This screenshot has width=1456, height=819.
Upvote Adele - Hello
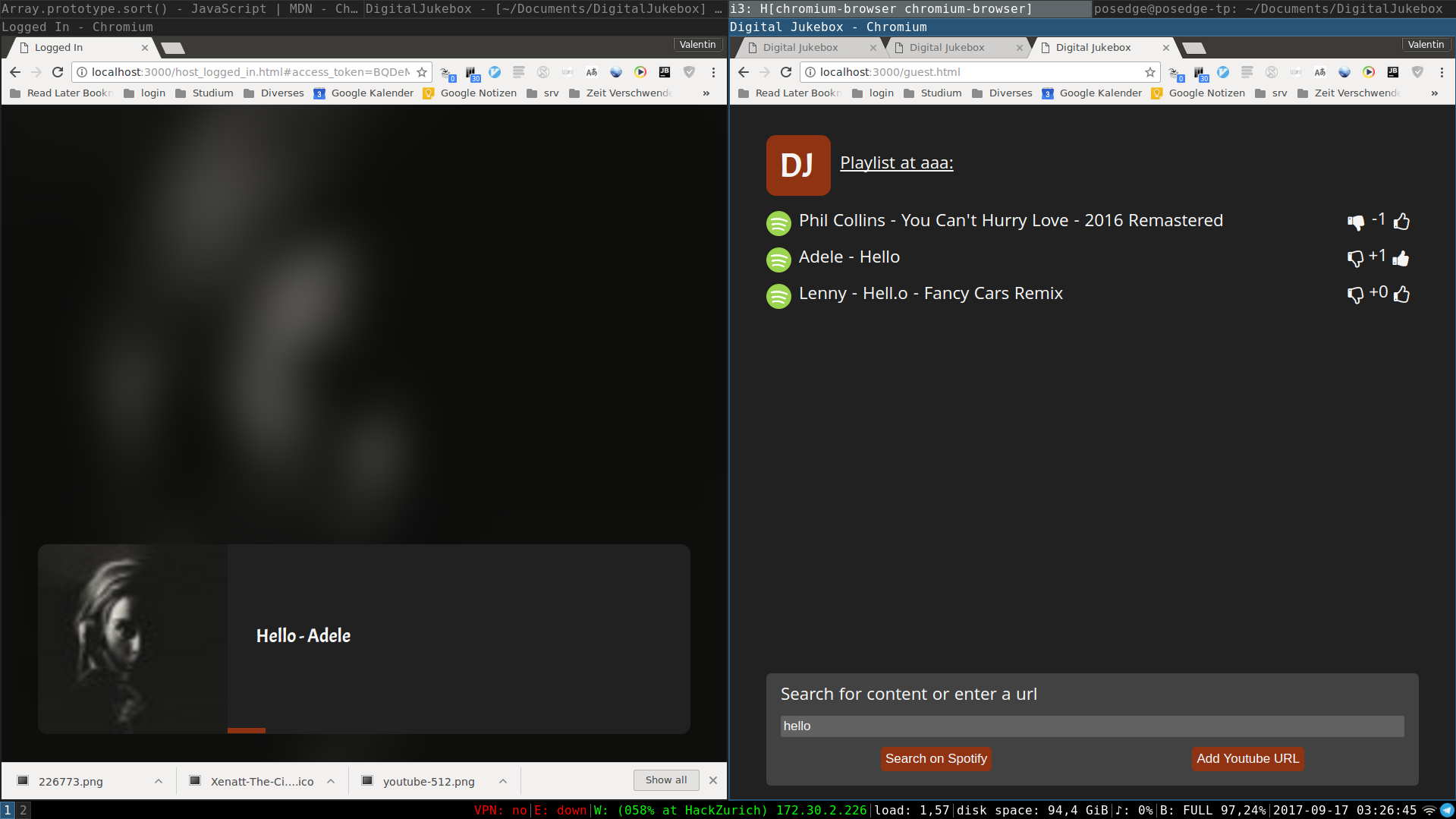click(1401, 258)
